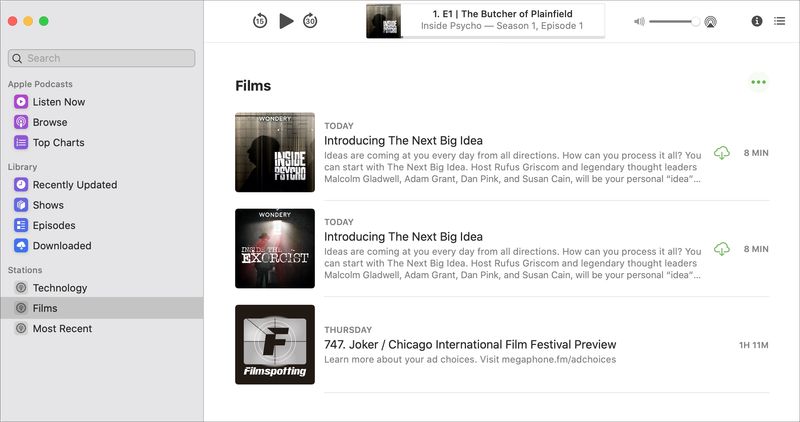This screenshot has width=800, height=422.
Task: Click into the Search field
Action: tap(102, 58)
